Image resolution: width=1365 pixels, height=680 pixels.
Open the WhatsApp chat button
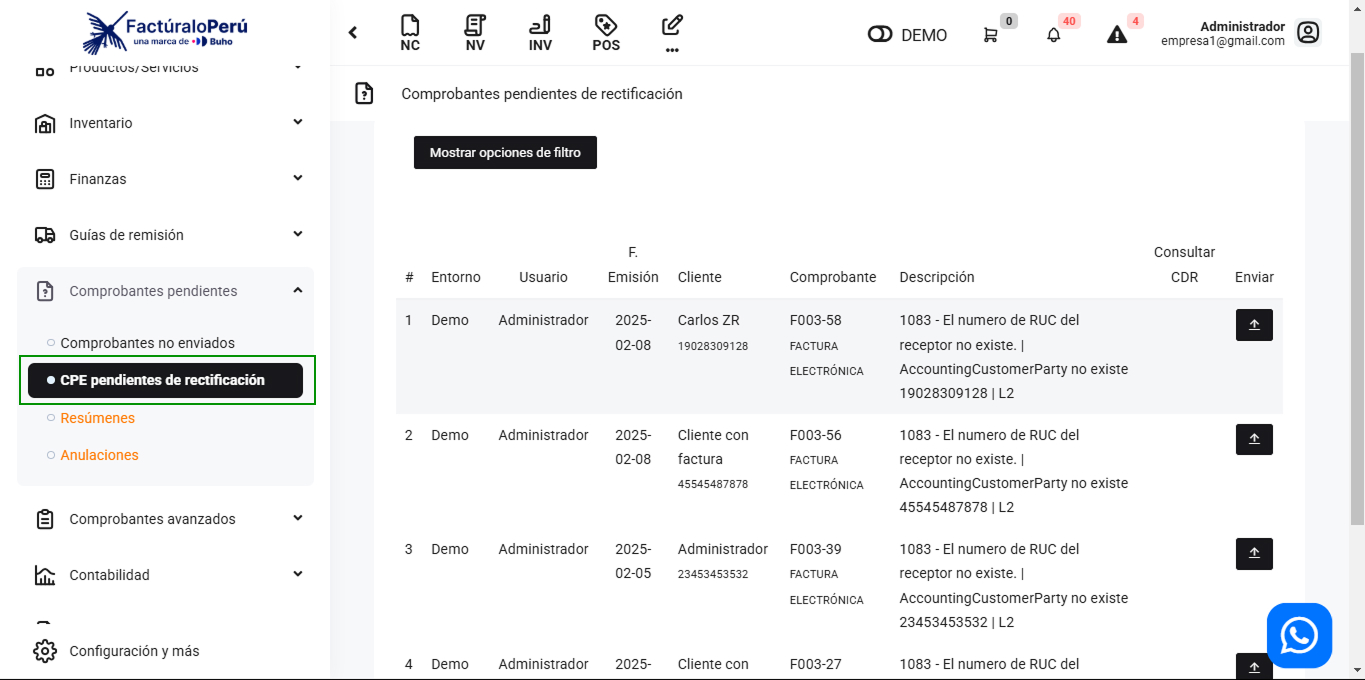coord(1299,636)
